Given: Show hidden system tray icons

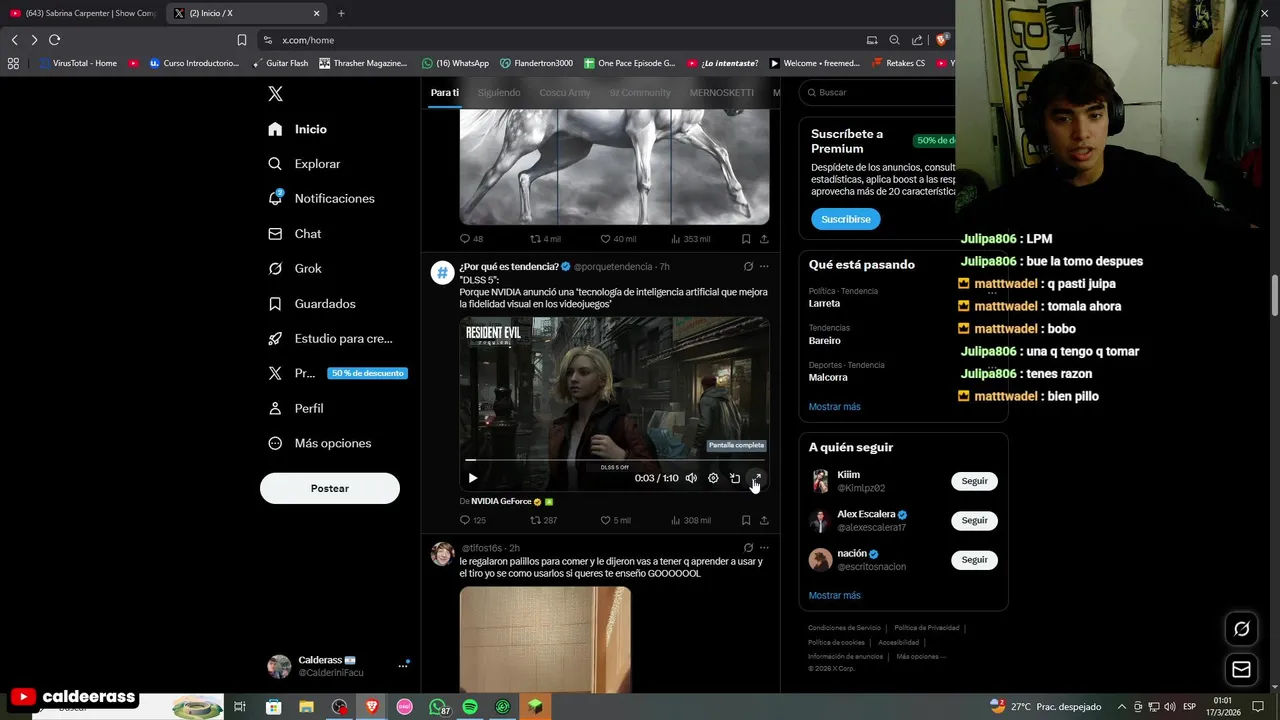Looking at the screenshot, I should click(1121, 707).
